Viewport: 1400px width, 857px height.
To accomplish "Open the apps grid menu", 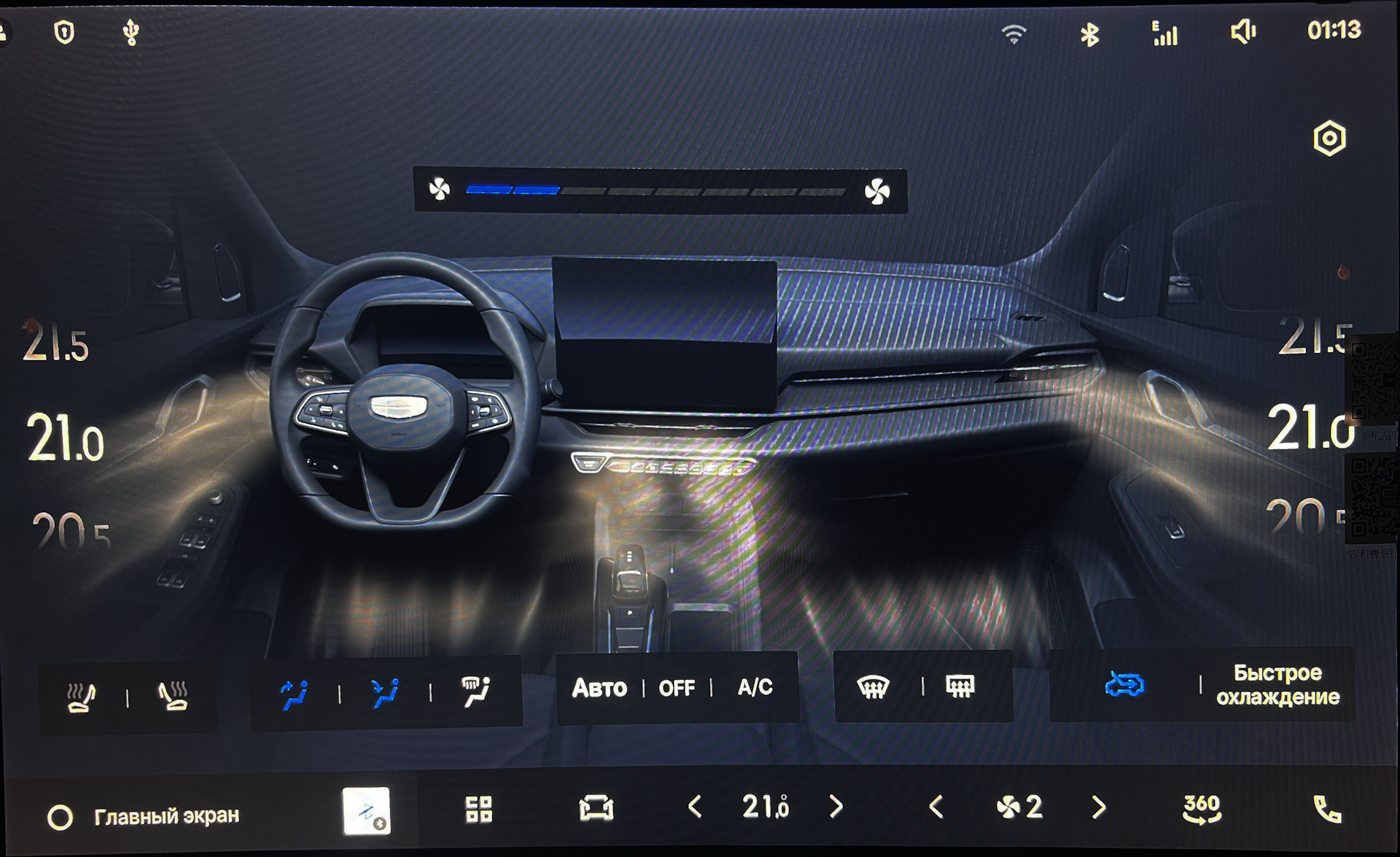I will click(479, 809).
